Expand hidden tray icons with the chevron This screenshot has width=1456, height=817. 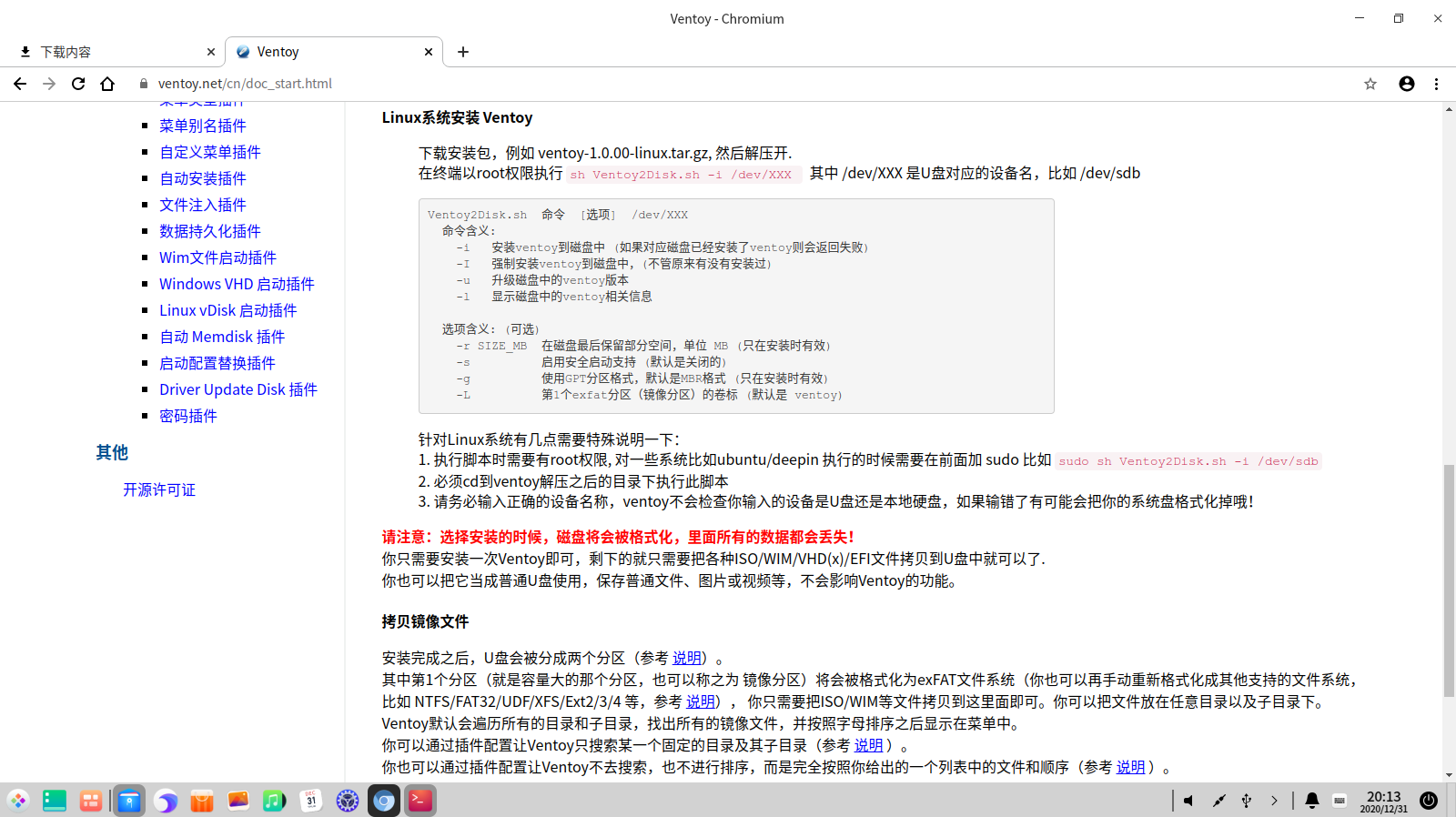[x=1274, y=801]
